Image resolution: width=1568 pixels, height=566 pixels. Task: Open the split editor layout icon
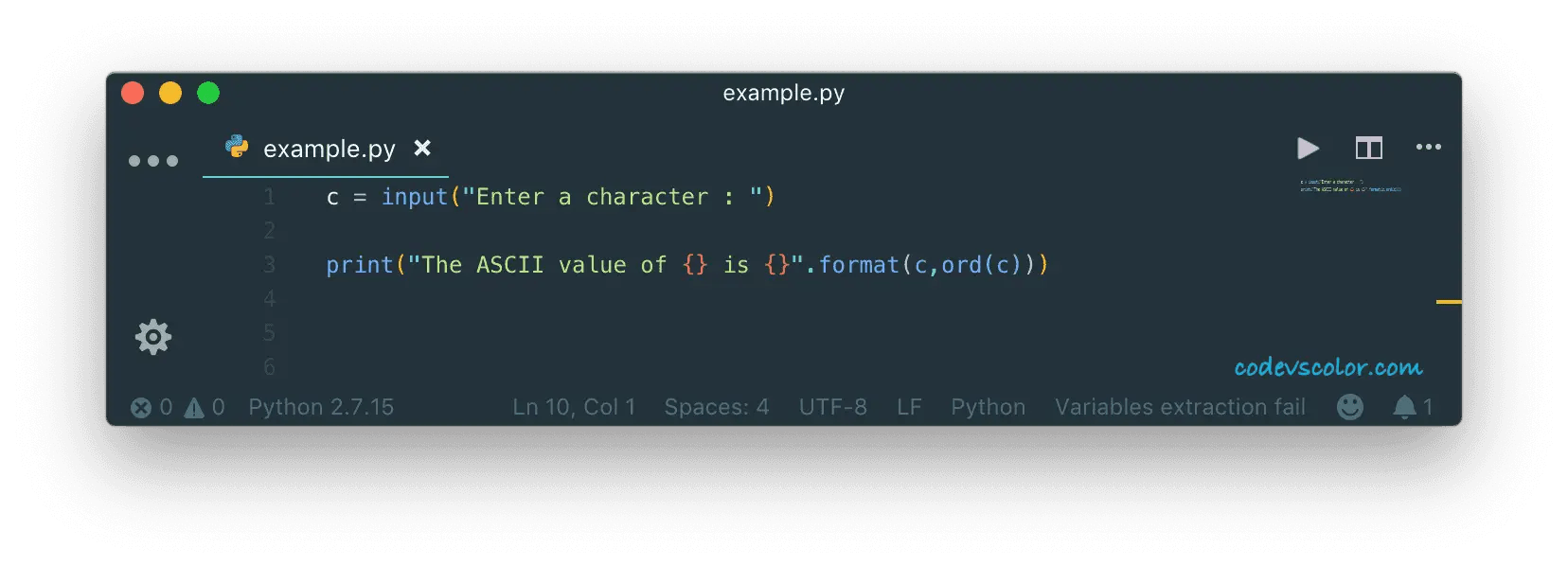click(1369, 148)
